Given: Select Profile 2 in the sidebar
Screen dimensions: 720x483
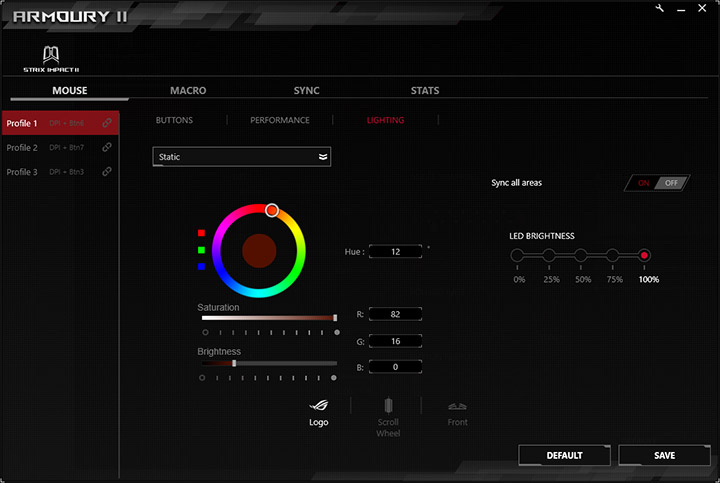Looking at the screenshot, I should pos(61,147).
